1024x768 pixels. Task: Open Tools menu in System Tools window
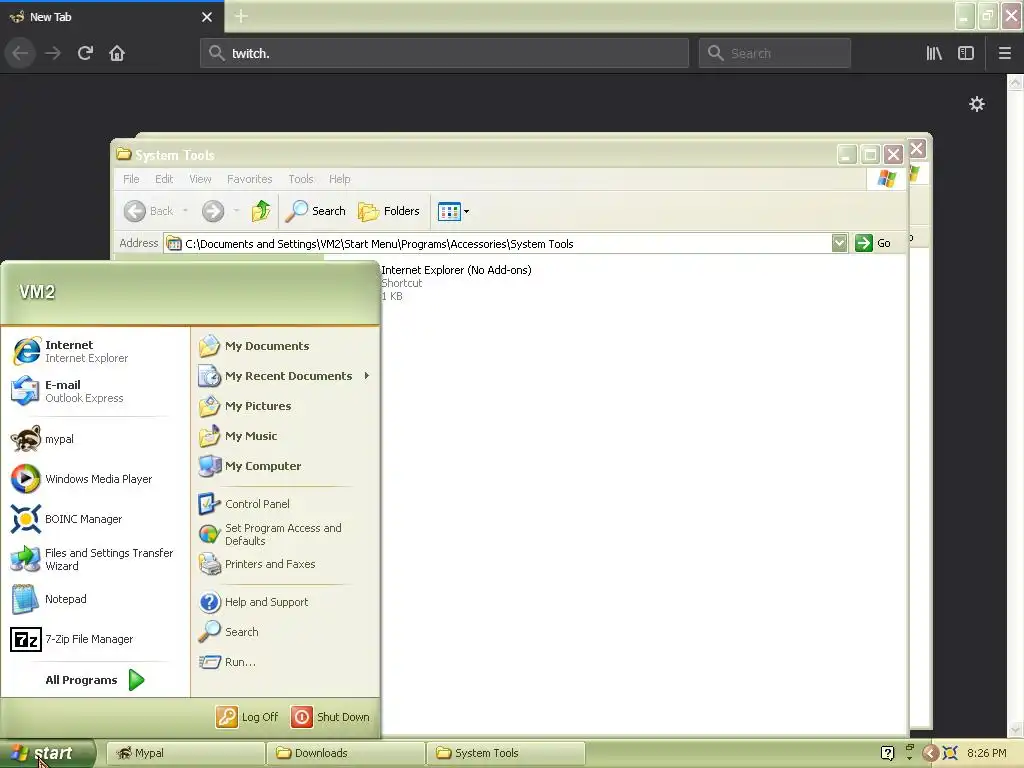click(301, 179)
